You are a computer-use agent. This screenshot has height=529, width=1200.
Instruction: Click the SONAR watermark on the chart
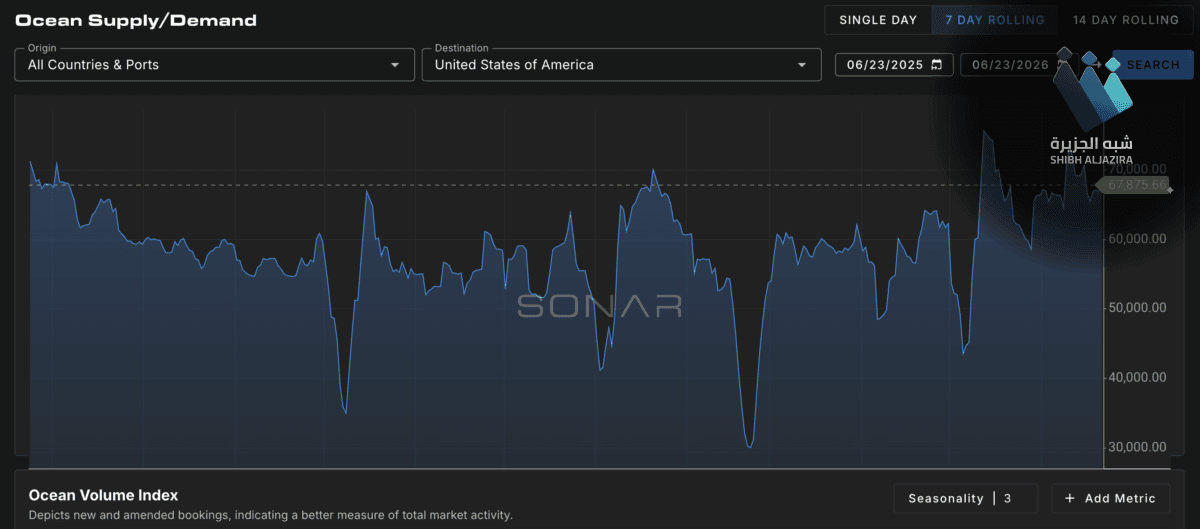tap(600, 306)
